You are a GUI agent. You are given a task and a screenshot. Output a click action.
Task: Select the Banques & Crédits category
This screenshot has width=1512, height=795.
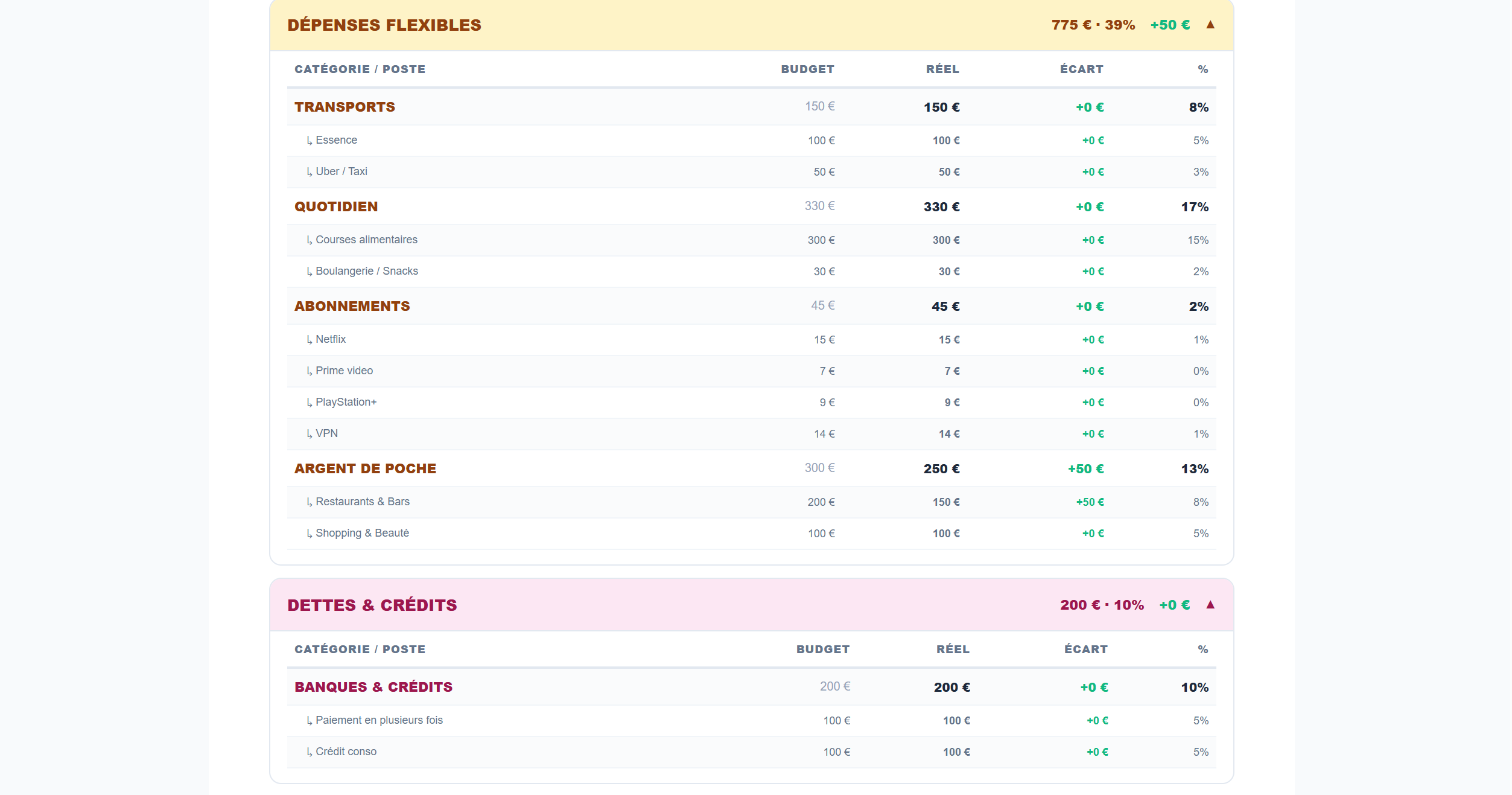pyautogui.click(x=751, y=687)
